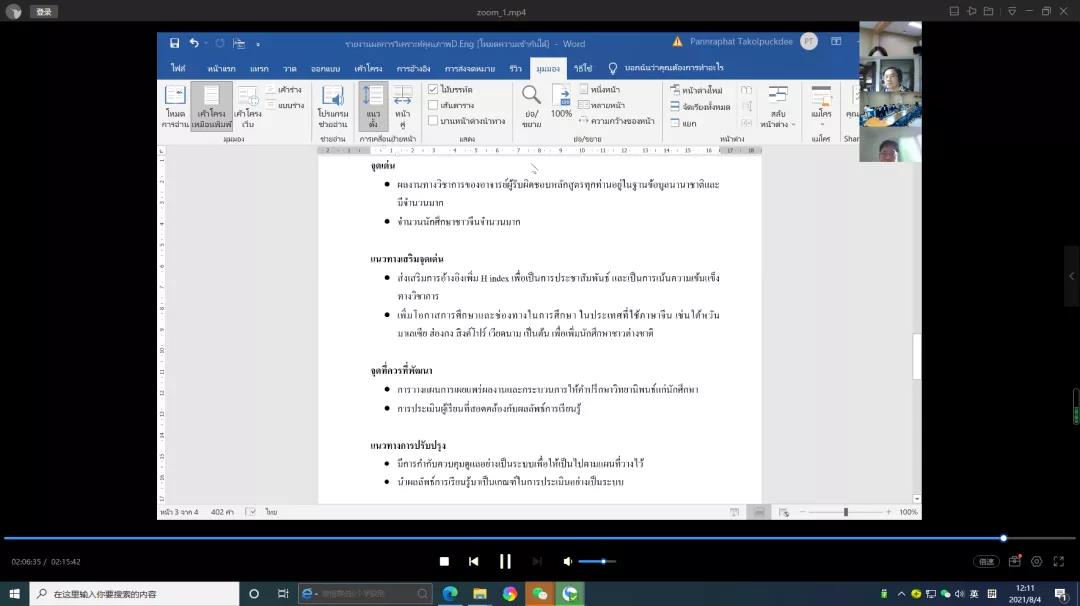The image size is (1080, 606).
Task: Expand the Undo history dropdown arrow
Action: 205,43
